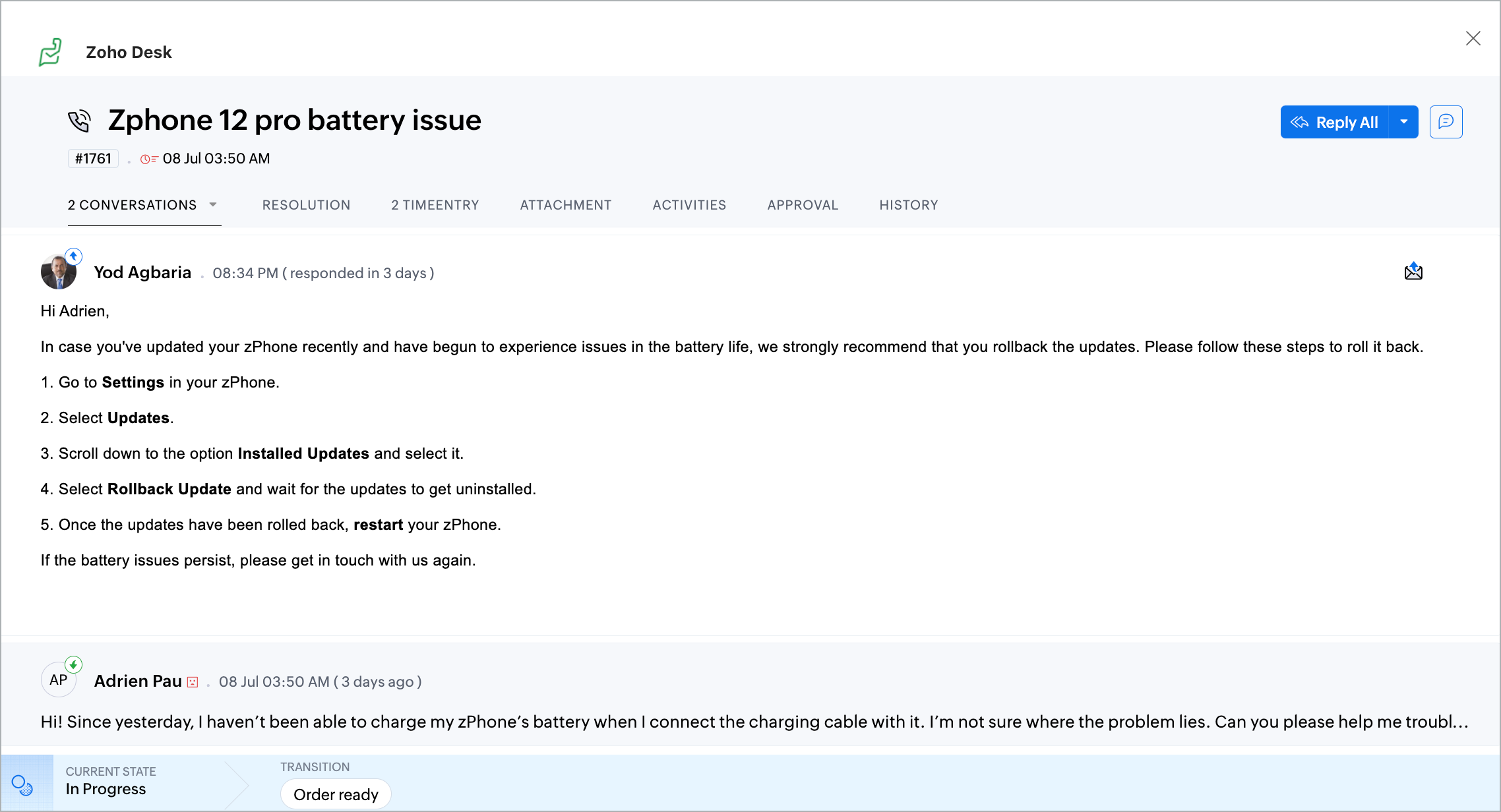Click the ticket number #1761 badge
The height and width of the screenshot is (812, 1501).
(x=93, y=159)
